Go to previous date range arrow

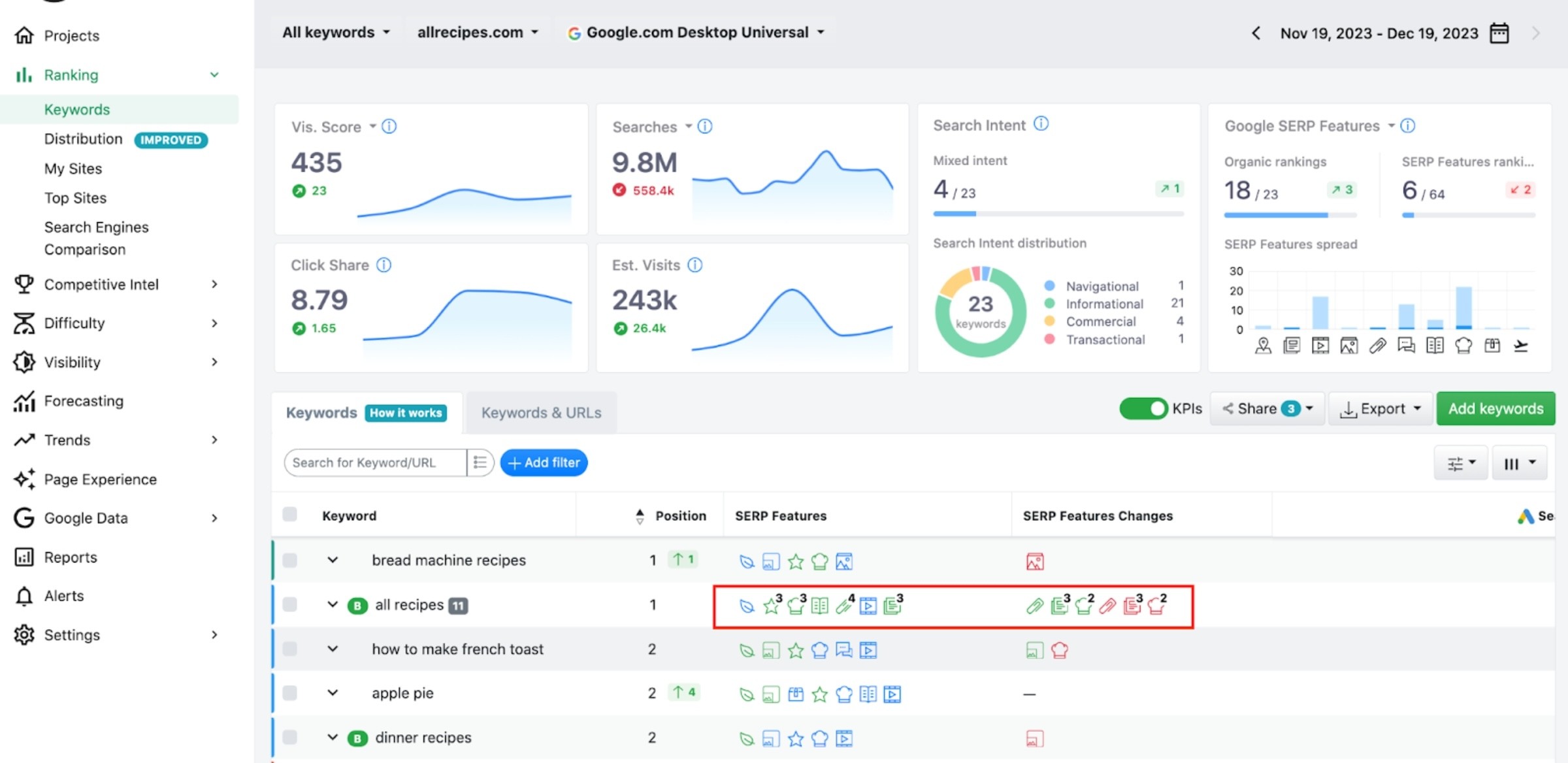tap(1256, 33)
